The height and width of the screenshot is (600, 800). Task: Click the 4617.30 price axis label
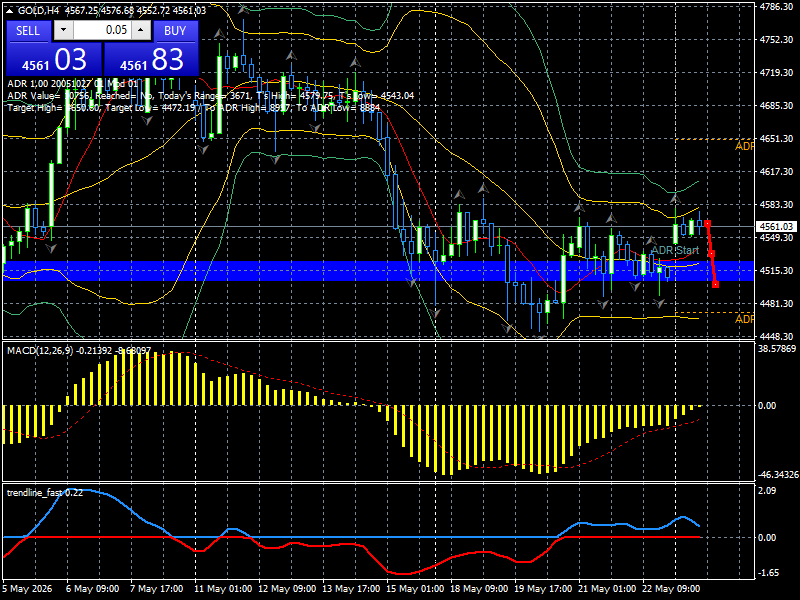pos(776,172)
